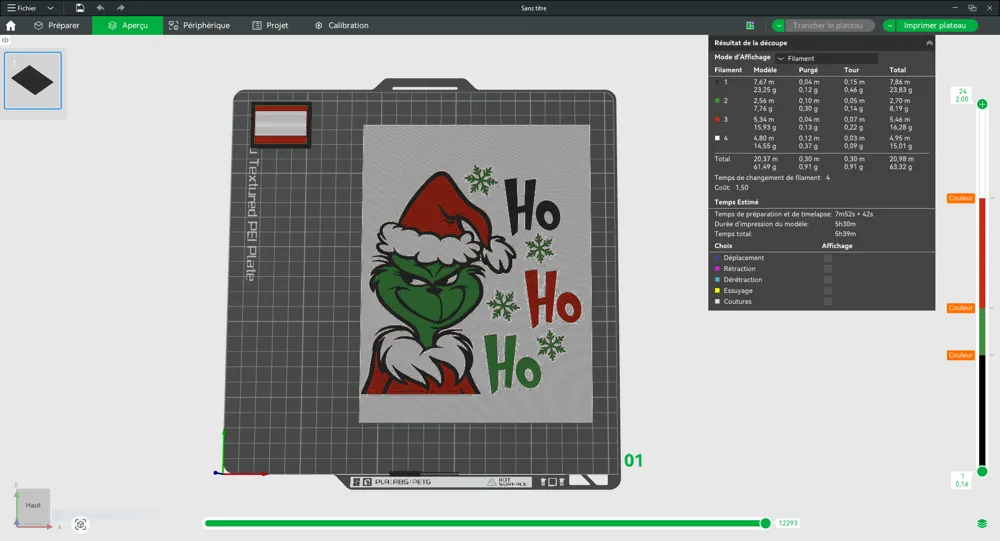Toggle the Déplacement display checkbox

tap(828, 258)
